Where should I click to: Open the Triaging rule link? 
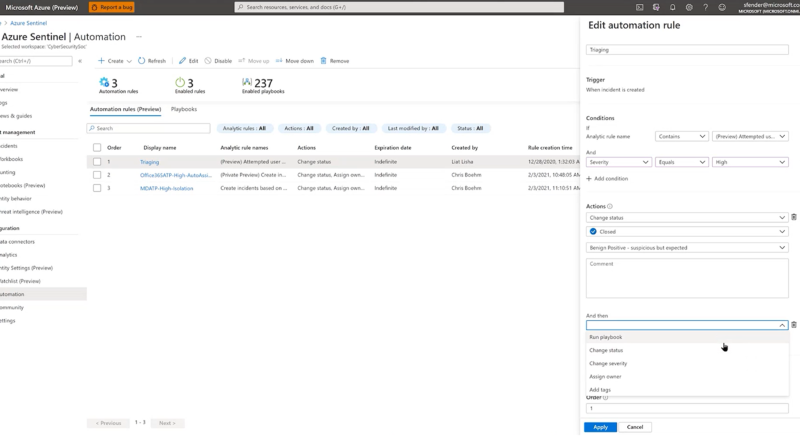149,162
